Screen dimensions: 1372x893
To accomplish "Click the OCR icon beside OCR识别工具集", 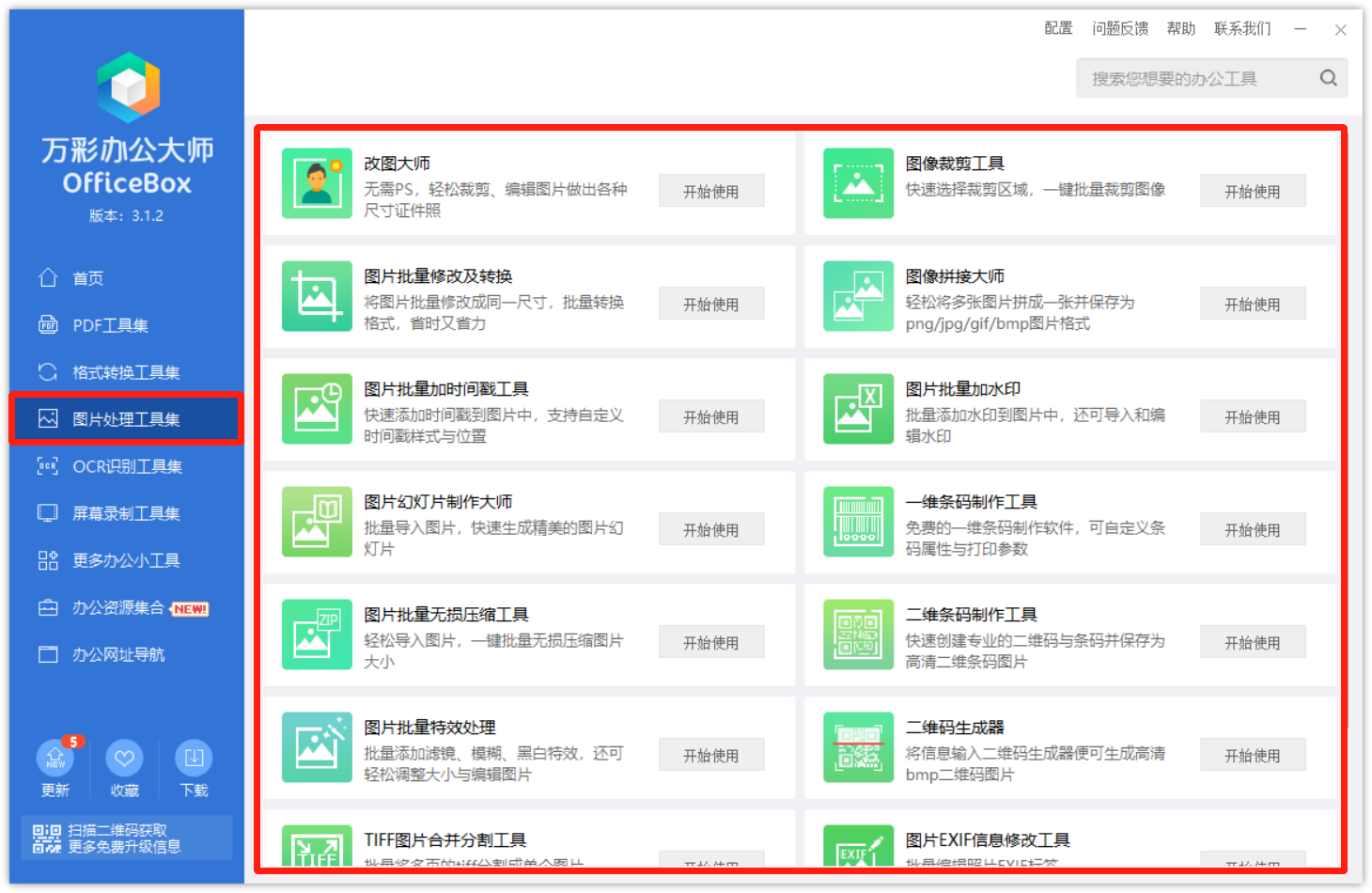I will pyautogui.click(x=48, y=465).
